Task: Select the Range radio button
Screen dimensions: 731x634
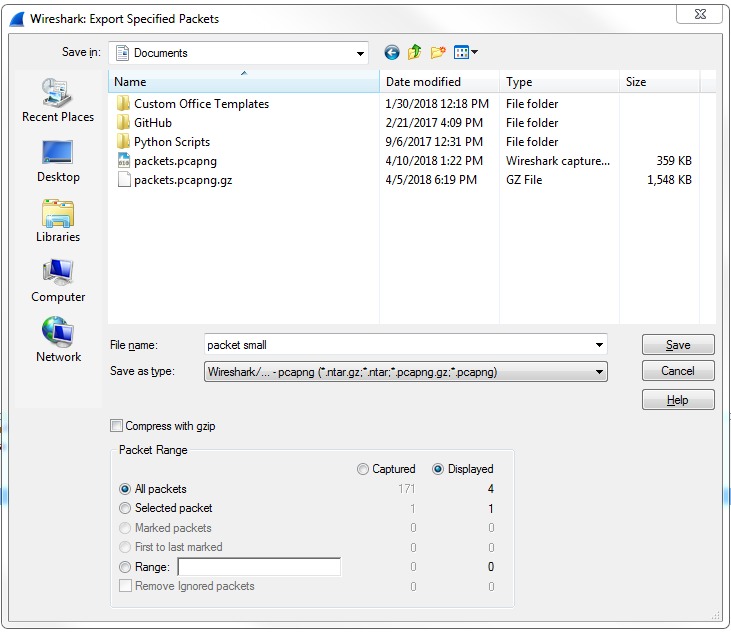Action: pyautogui.click(x=125, y=567)
